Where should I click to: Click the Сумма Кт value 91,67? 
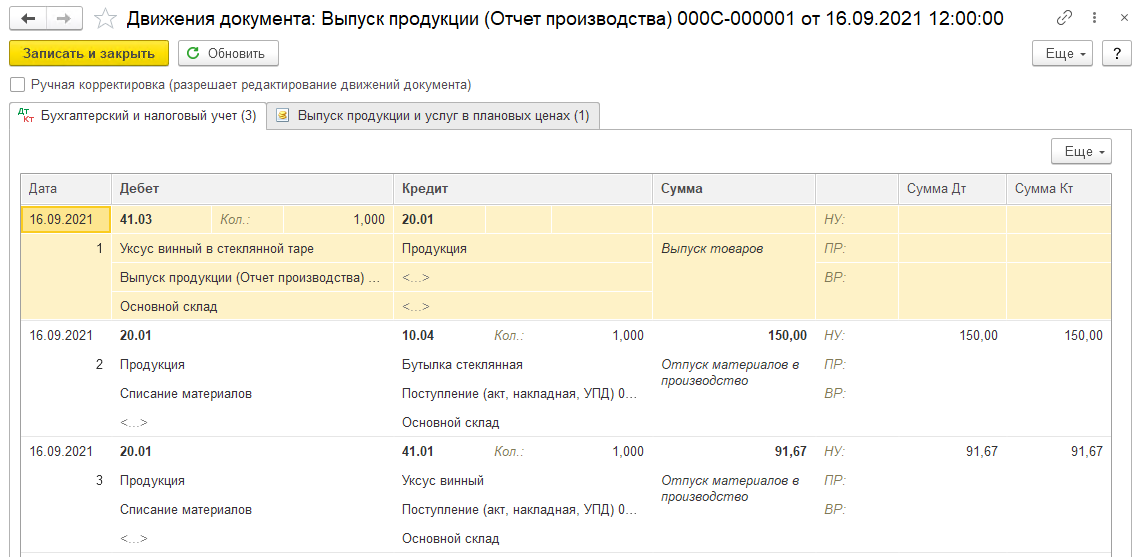click(x=1059, y=451)
